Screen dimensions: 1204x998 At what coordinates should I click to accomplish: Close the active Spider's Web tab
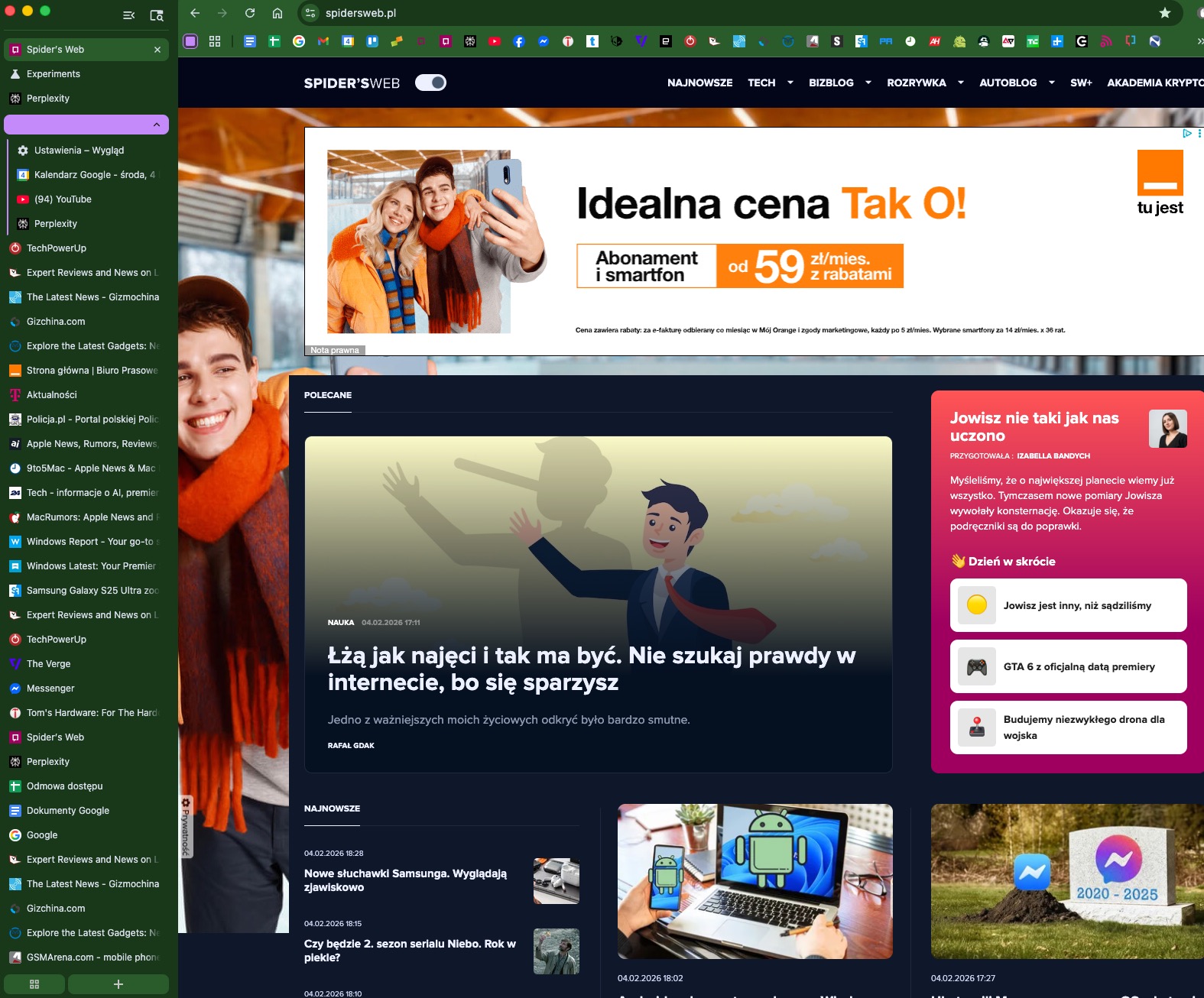[157, 50]
